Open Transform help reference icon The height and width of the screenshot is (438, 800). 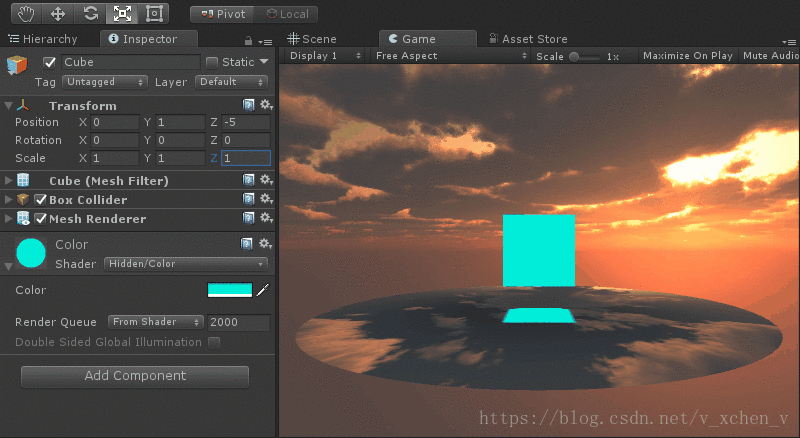[248, 105]
